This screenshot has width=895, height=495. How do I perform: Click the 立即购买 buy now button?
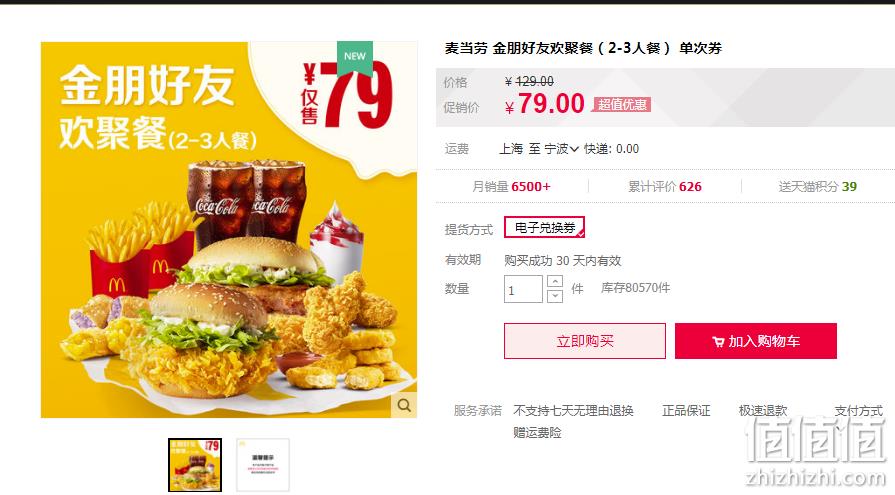pyautogui.click(x=584, y=341)
